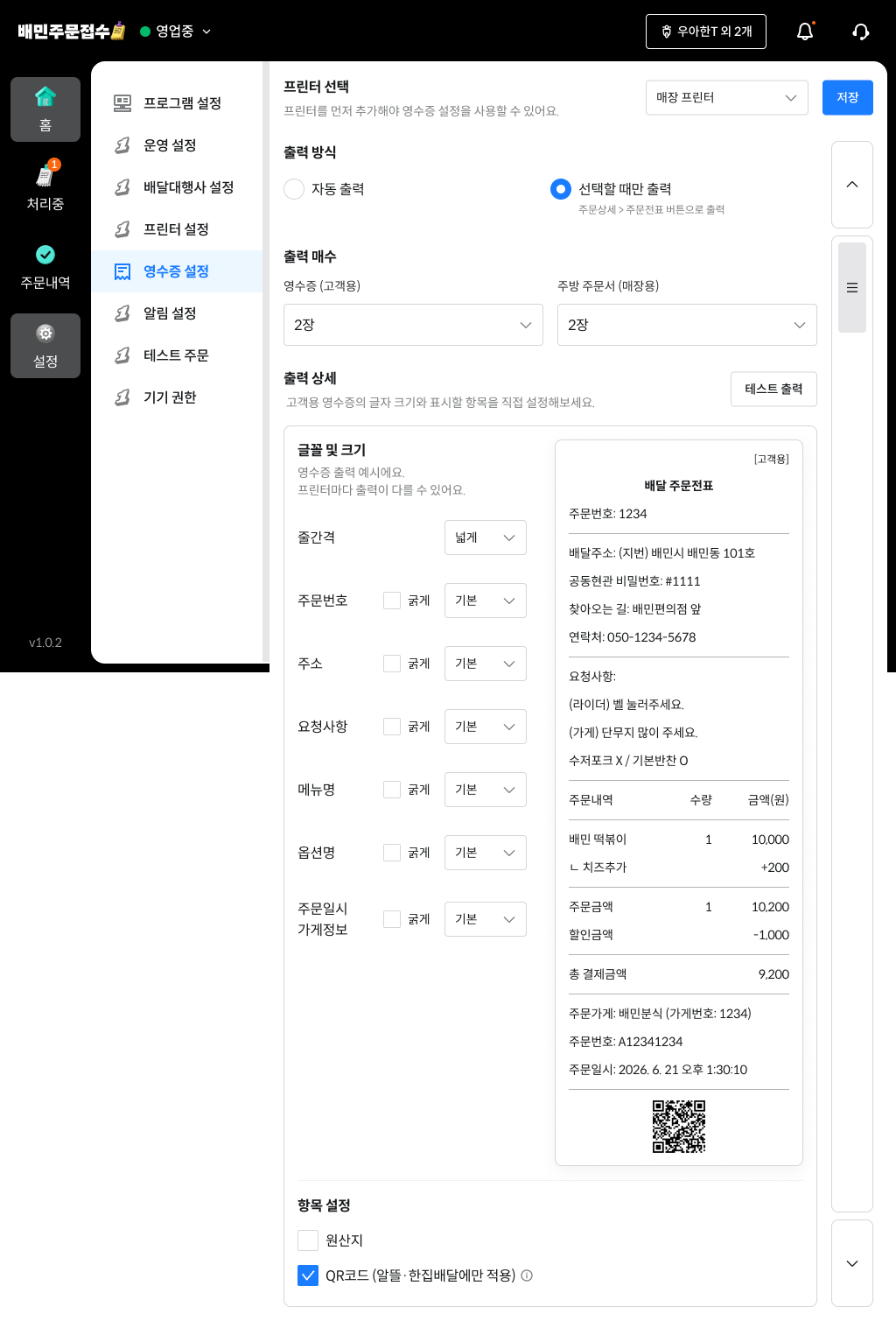
Task: Click the hamburger lines on scroll handle
Action: [x=852, y=288]
